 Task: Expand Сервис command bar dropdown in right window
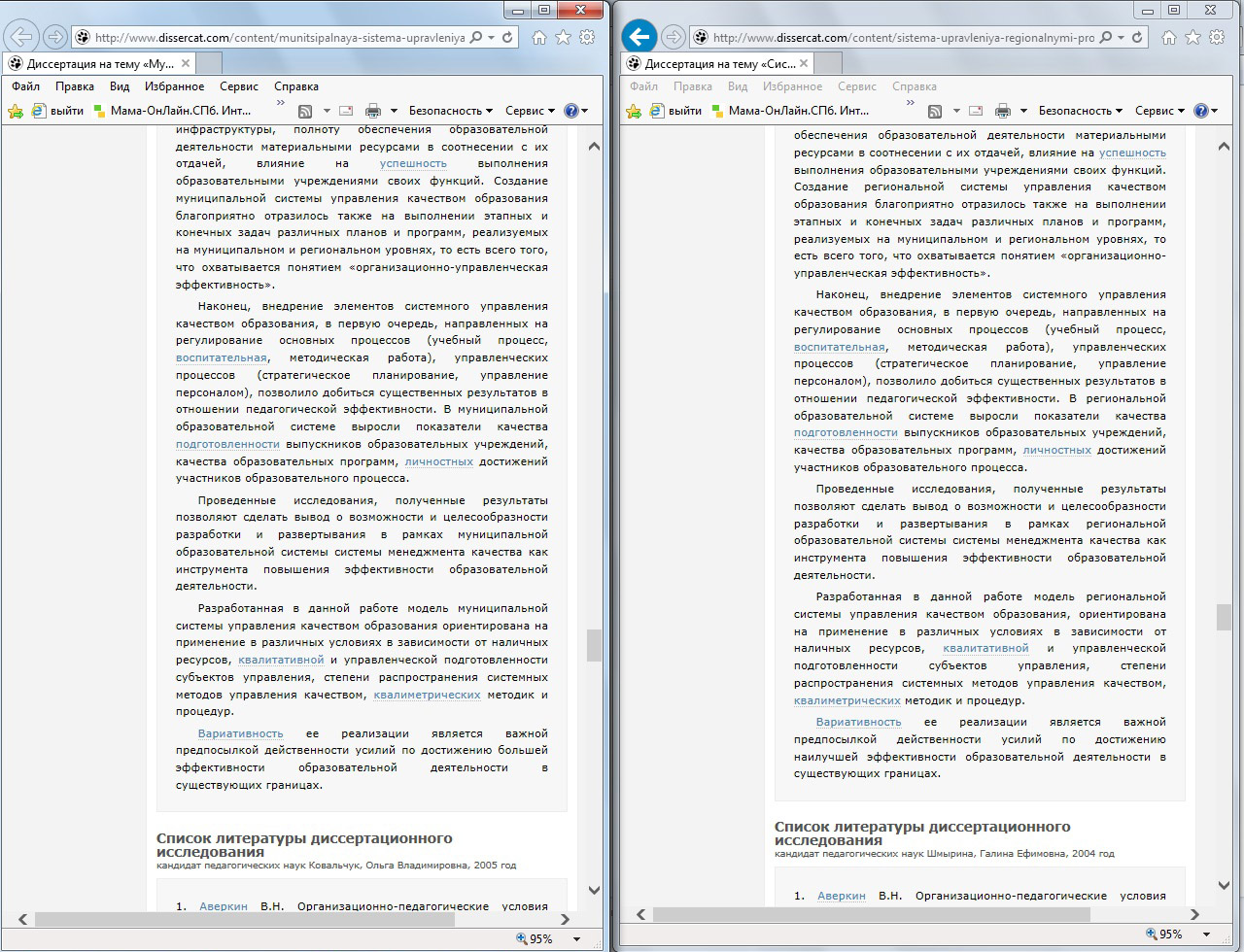click(x=1159, y=111)
